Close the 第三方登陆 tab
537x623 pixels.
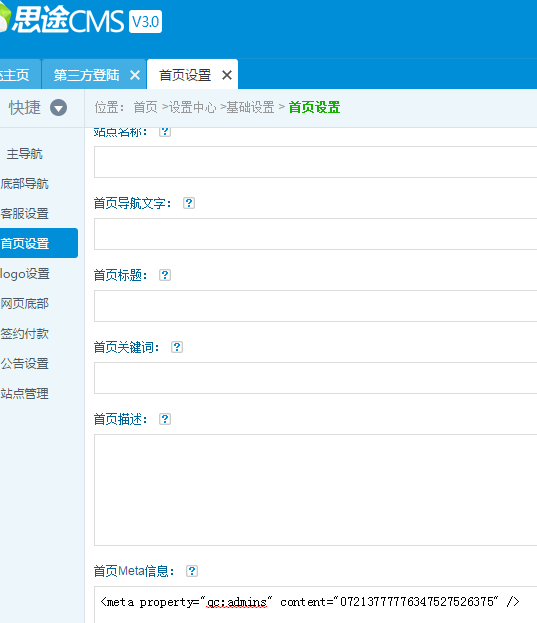coord(135,75)
